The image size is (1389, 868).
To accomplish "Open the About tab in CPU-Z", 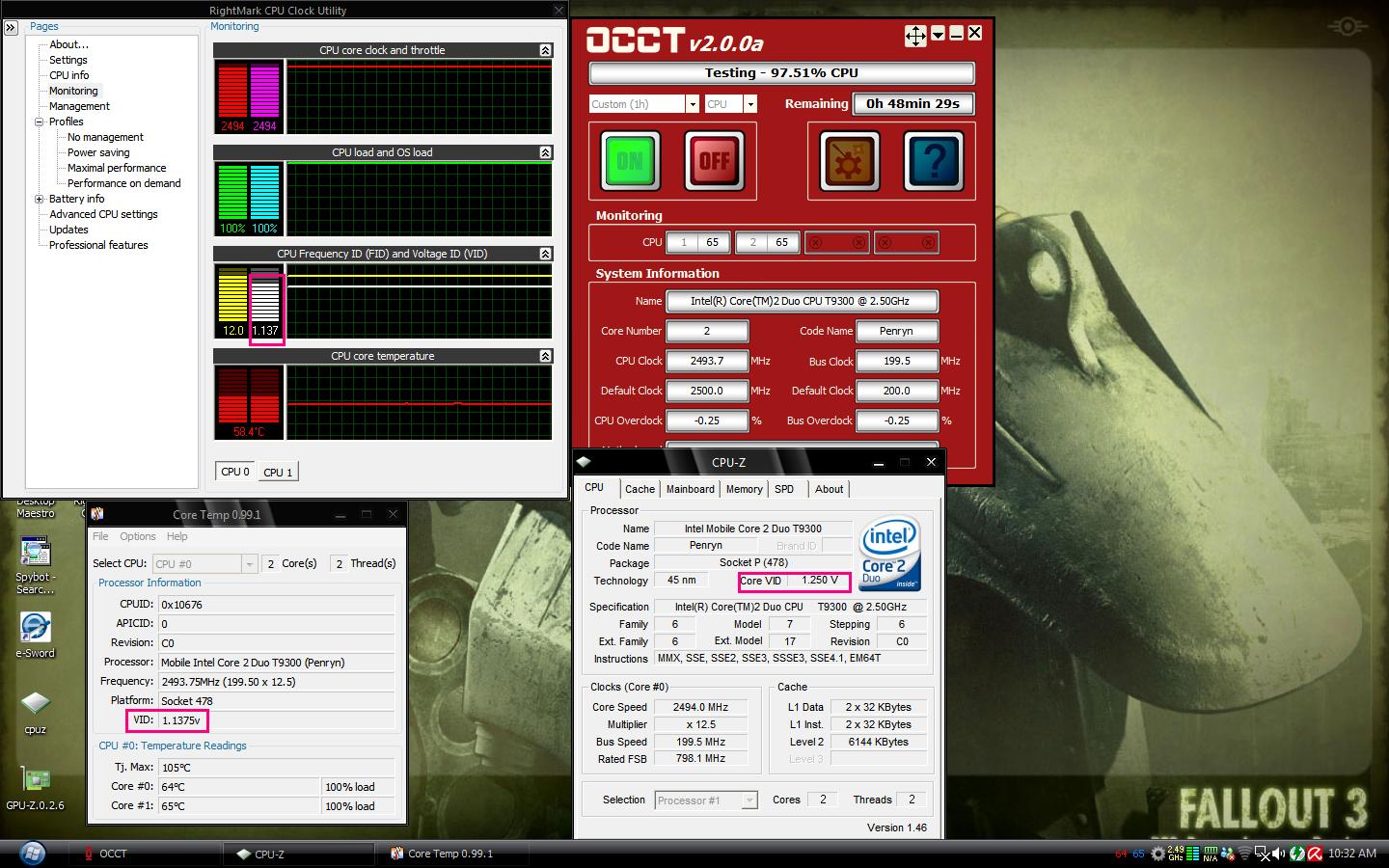I will coord(829,489).
